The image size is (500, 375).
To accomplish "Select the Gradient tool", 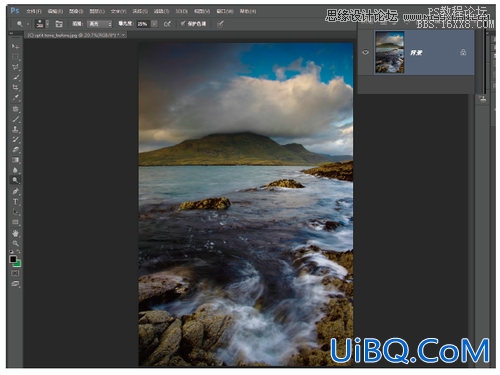I will [15, 160].
